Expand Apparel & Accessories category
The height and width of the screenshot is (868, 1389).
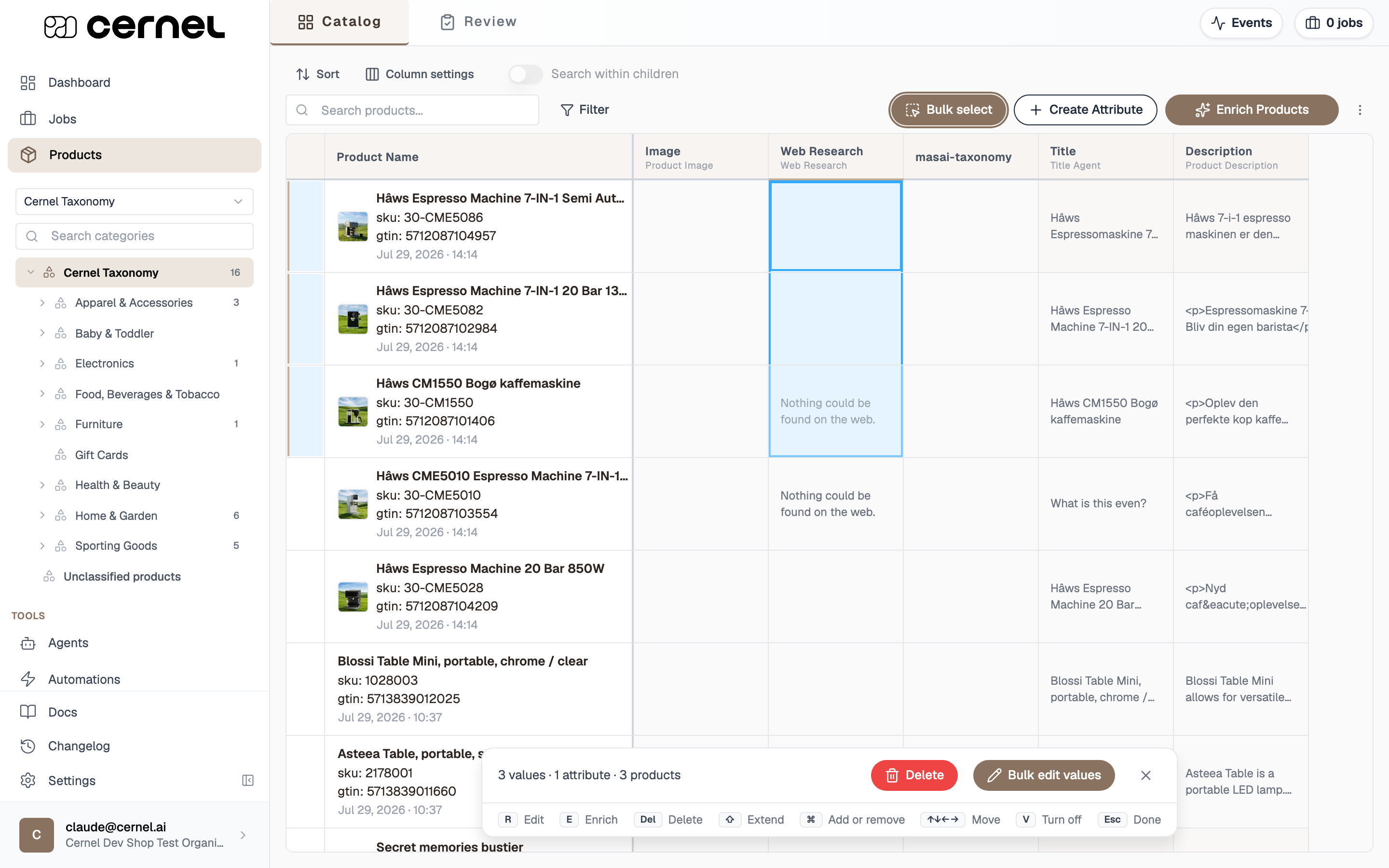tap(42, 302)
